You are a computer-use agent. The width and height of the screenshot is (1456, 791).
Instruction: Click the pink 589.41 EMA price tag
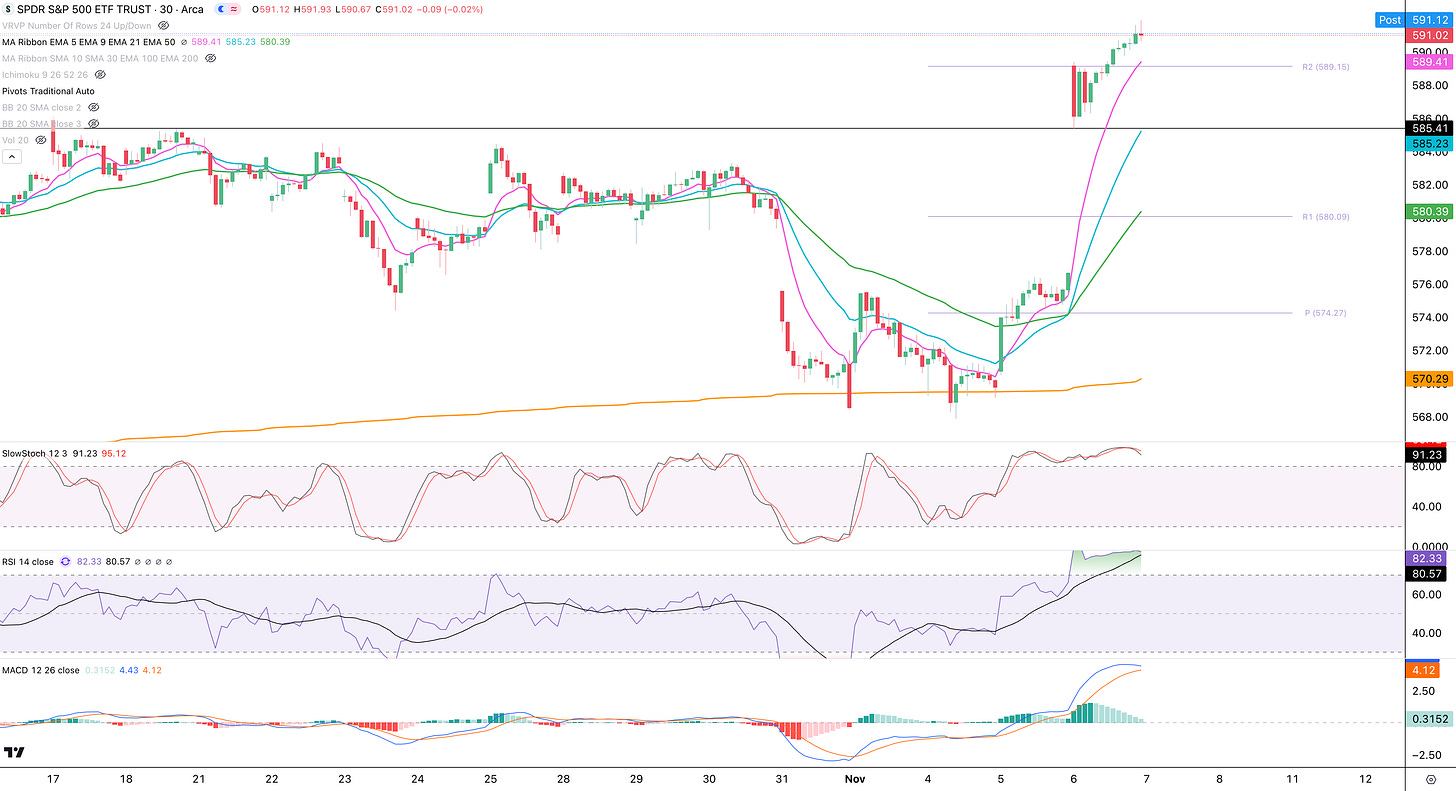[x=1431, y=62]
